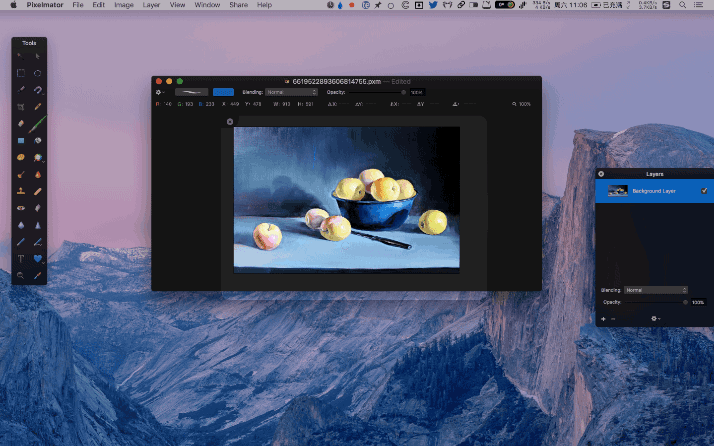Click the blue brush color swatch
This screenshot has height=446, width=714.
(223, 92)
